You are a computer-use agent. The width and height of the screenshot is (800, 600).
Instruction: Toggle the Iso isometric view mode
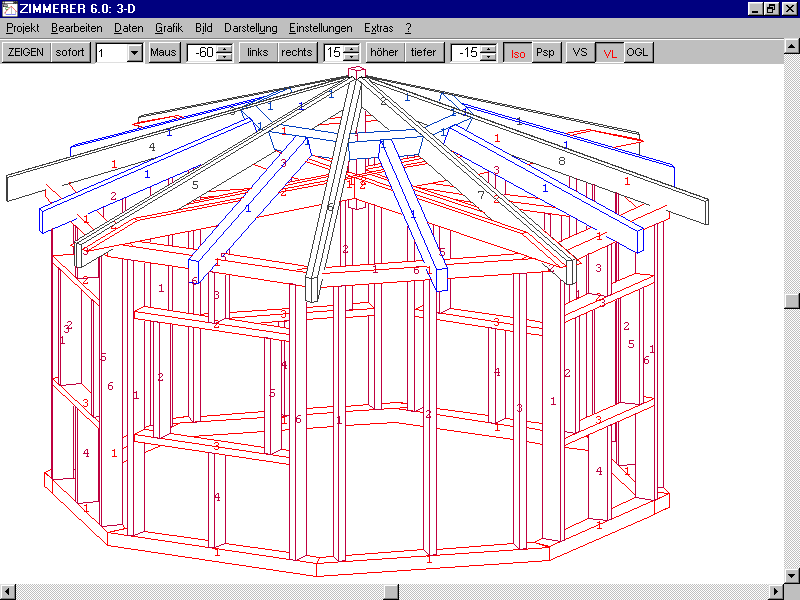pyautogui.click(x=516, y=53)
